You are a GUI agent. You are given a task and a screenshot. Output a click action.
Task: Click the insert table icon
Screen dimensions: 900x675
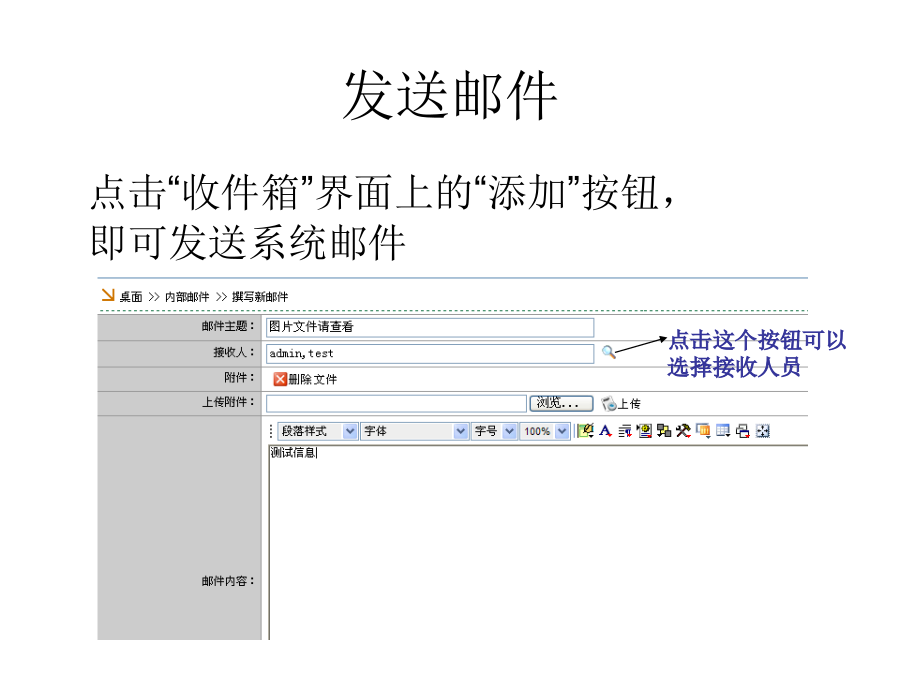[723, 431]
